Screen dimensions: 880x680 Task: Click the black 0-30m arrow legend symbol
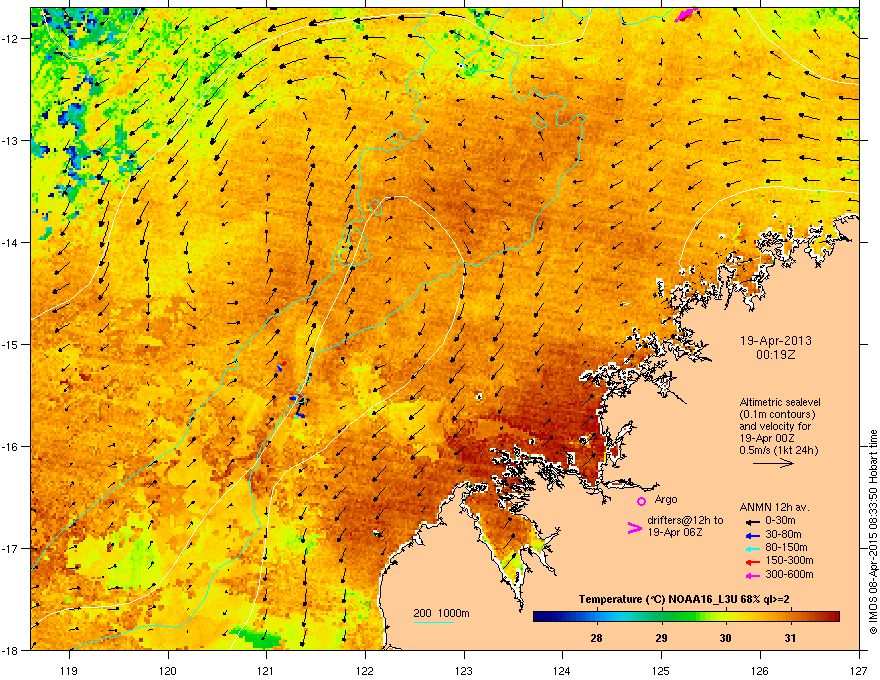click(x=752, y=522)
